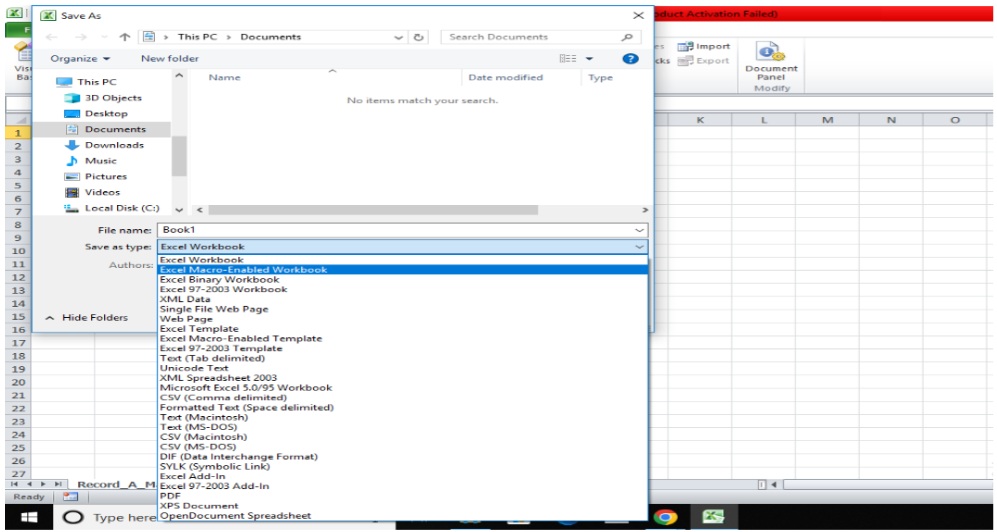Pick XML Data file type

point(402,299)
